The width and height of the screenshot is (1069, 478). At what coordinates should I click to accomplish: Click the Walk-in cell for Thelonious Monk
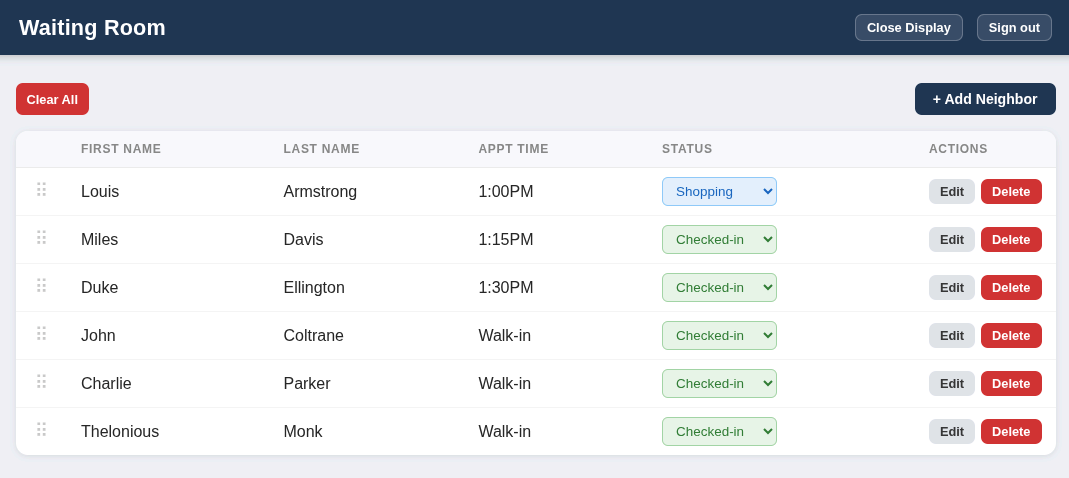(505, 432)
